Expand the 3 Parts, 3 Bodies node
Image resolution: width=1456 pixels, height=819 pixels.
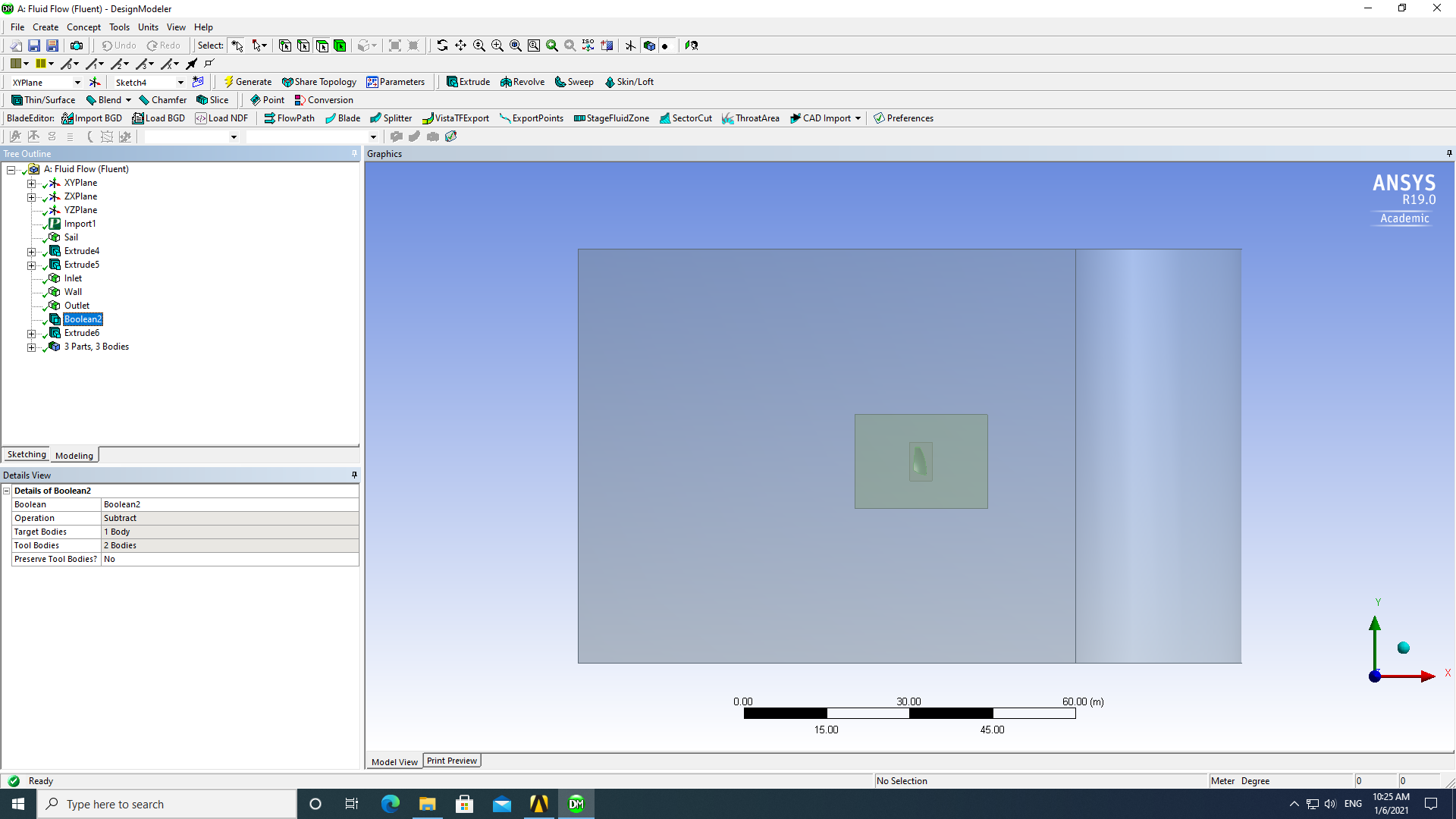tap(31, 347)
